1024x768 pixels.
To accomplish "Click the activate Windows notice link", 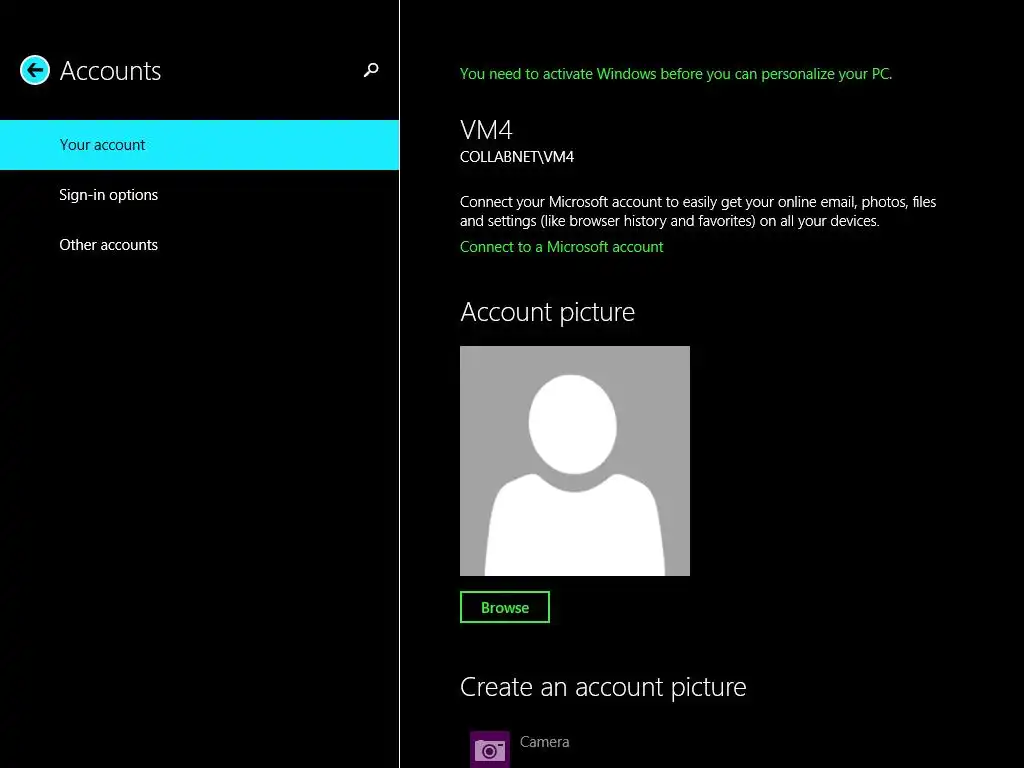I will click(676, 74).
